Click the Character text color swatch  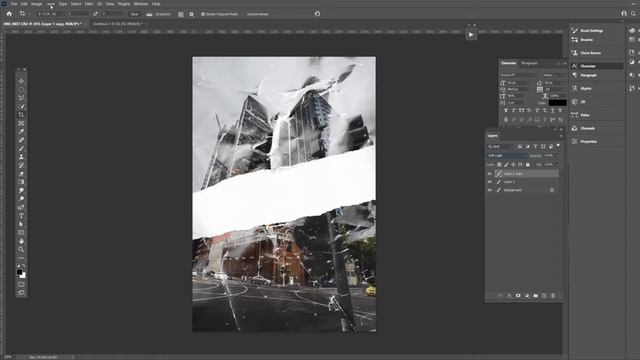pos(558,103)
